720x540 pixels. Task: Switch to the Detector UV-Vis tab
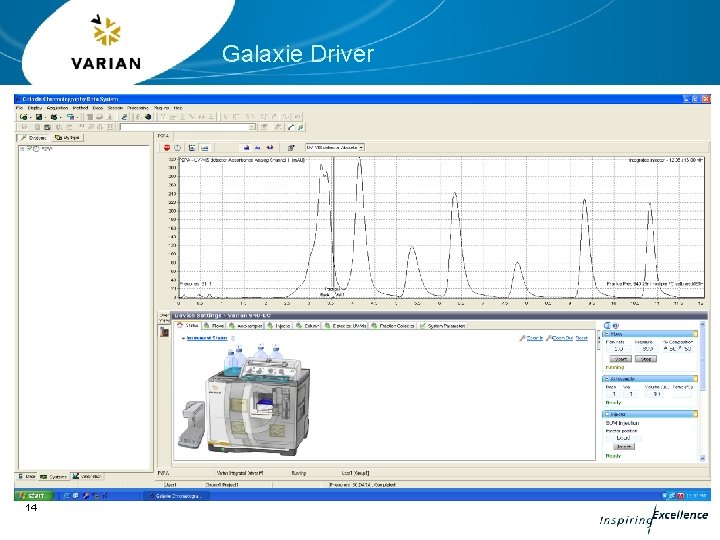point(345,326)
